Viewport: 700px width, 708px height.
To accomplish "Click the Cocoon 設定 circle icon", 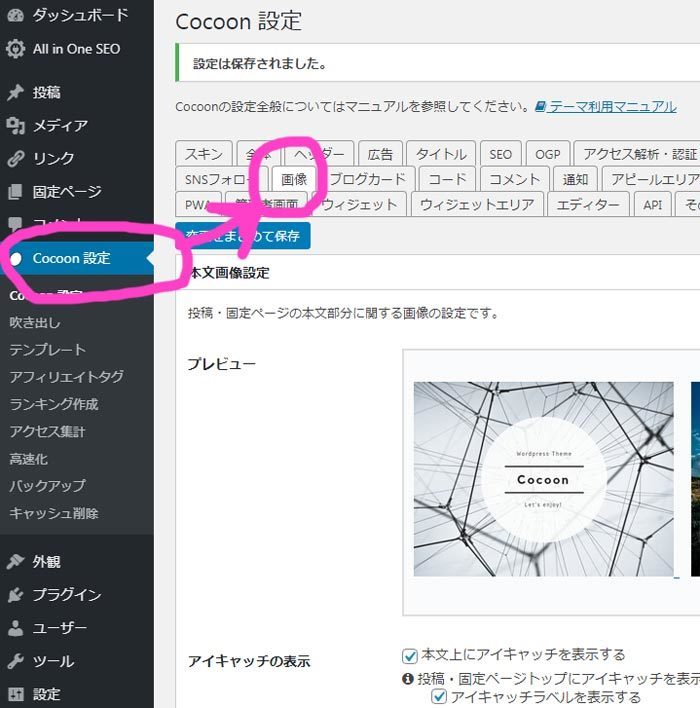I will (16, 259).
